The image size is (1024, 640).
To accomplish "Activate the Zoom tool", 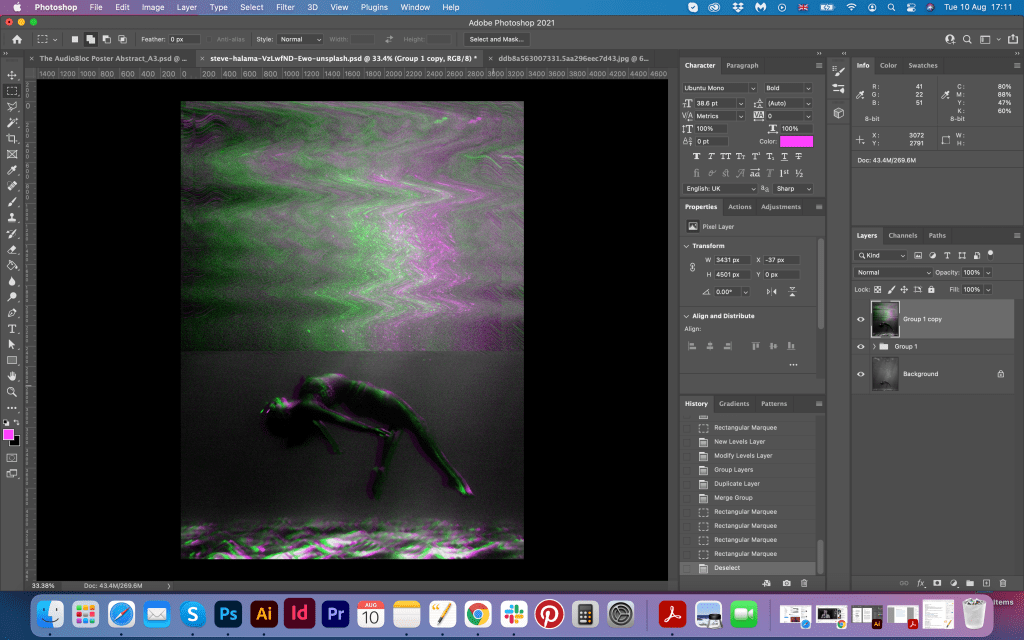I will [x=12, y=391].
